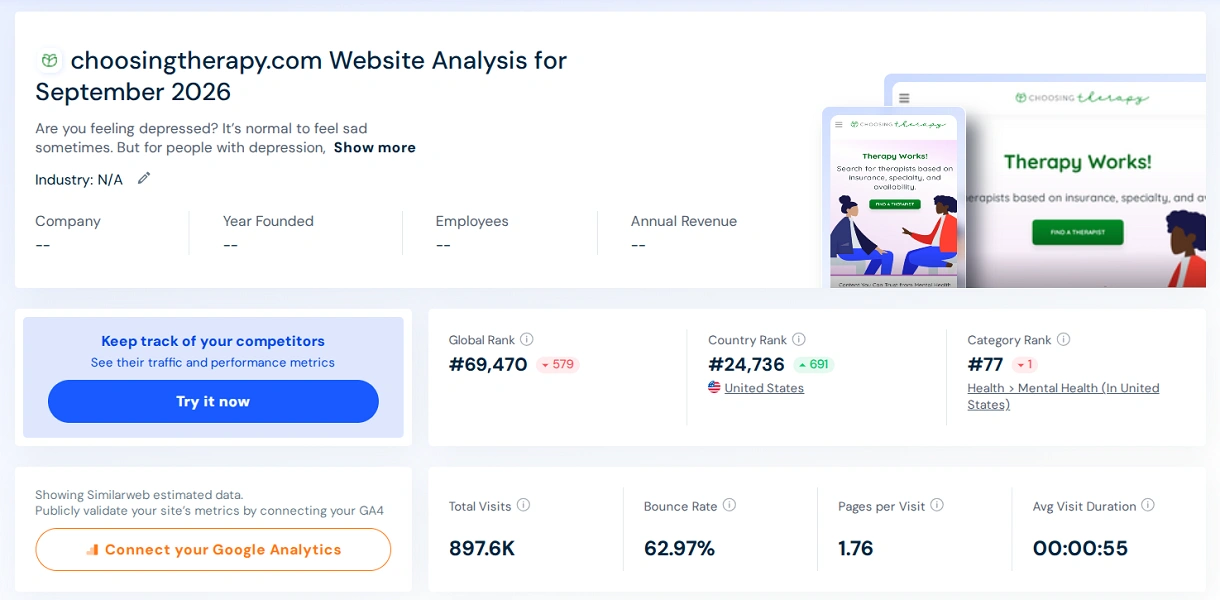
Task: Select the #69,470 global rank value
Action: pyautogui.click(x=488, y=364)
